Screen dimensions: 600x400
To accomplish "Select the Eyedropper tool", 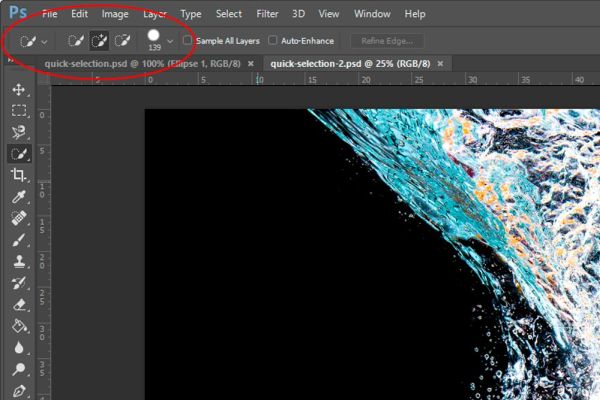I will click(18, 197).
